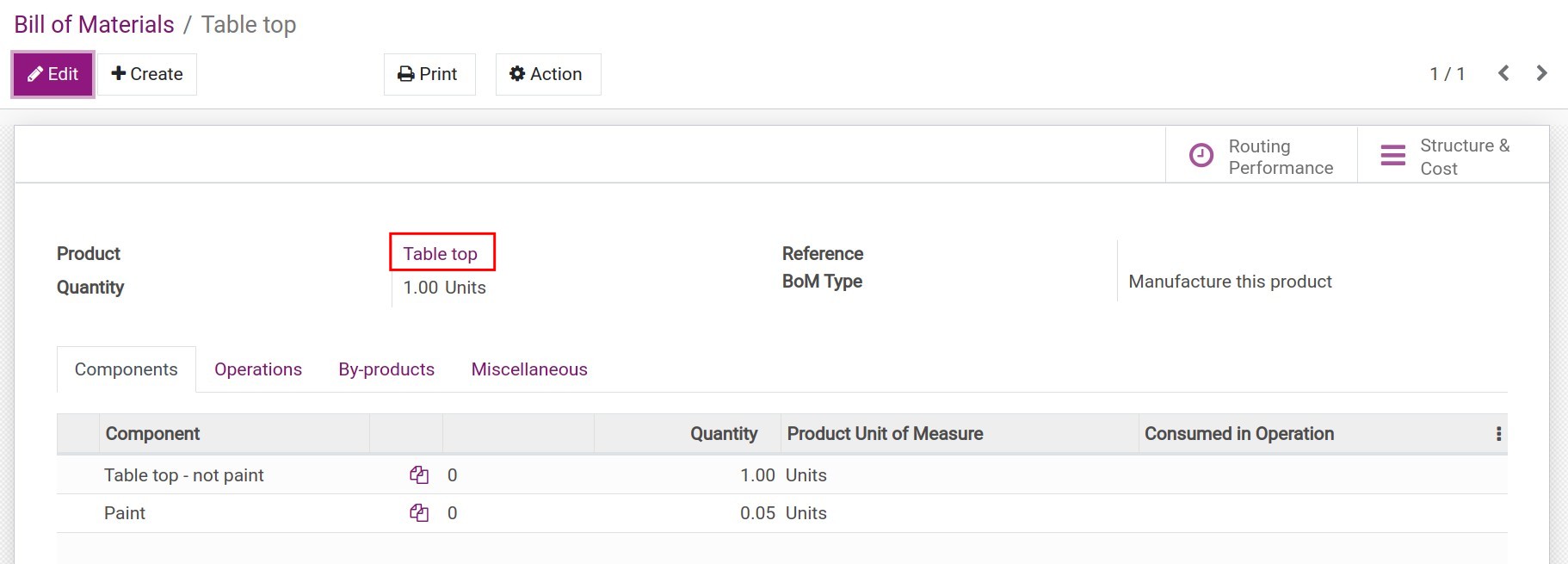Screen dimensions: 1568x564
Task: Select the Components tab
Action: click(127, 369)
